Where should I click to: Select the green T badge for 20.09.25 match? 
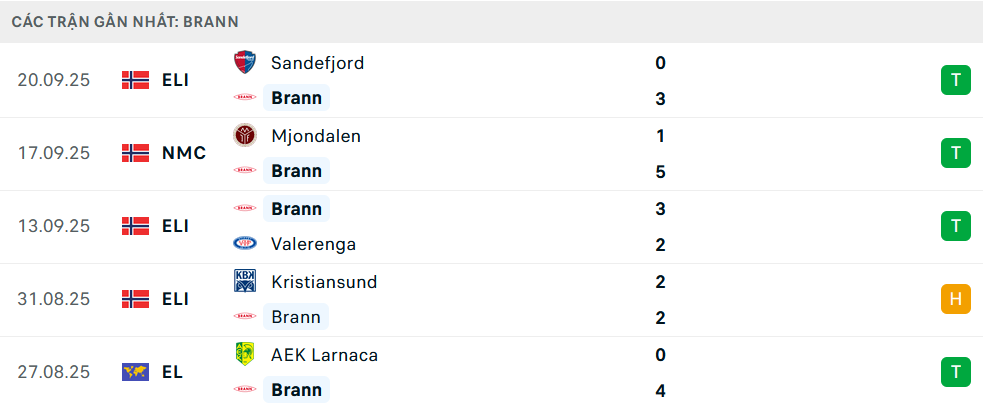click(955, 80)
